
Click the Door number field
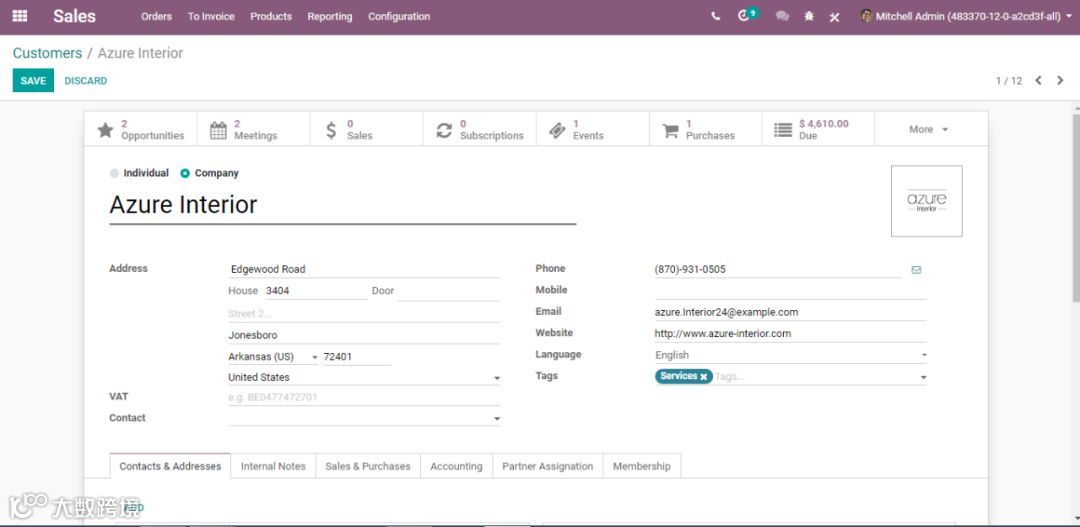[x=448, y=291]
